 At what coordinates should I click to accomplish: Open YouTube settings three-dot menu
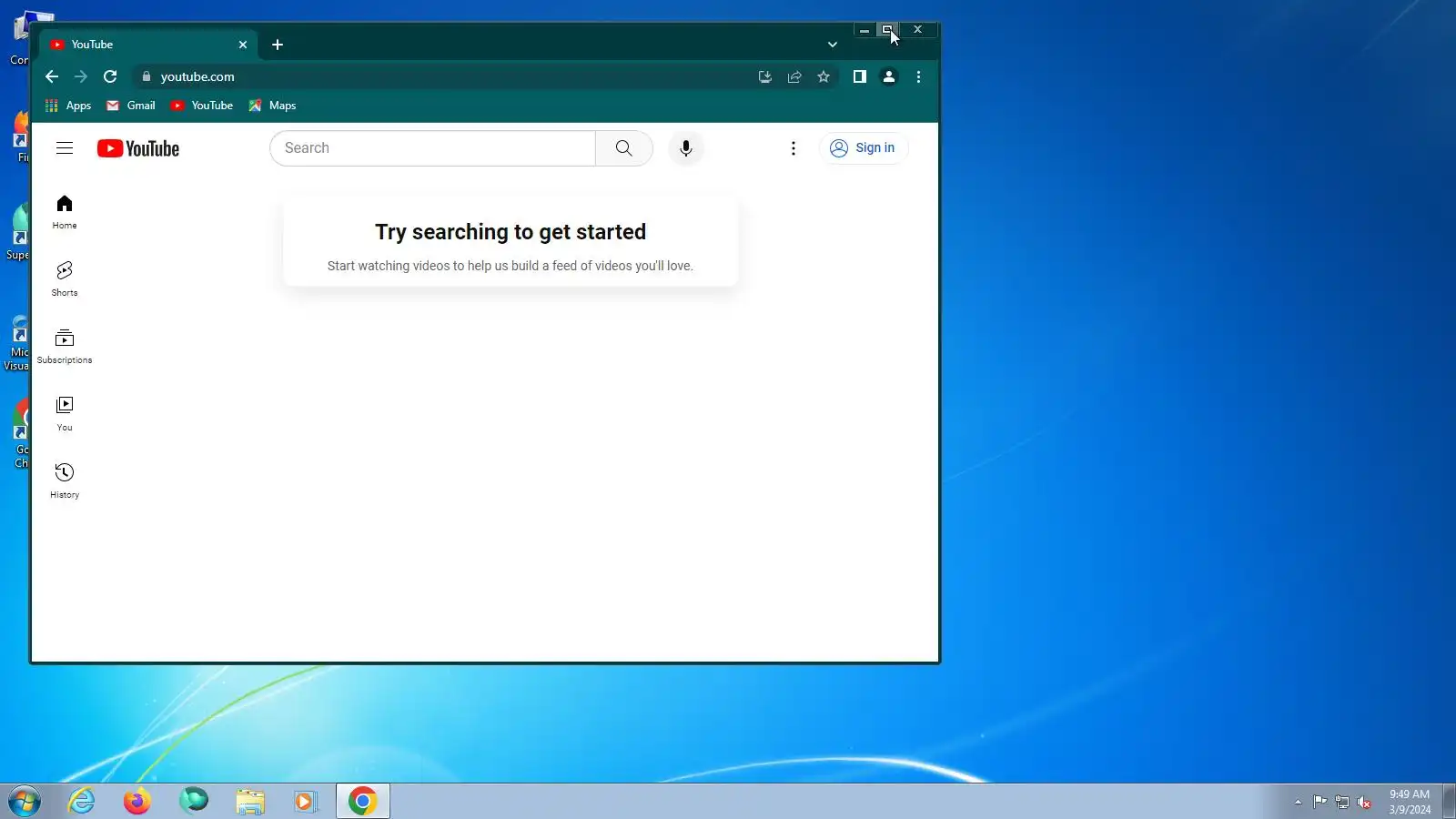794,148
